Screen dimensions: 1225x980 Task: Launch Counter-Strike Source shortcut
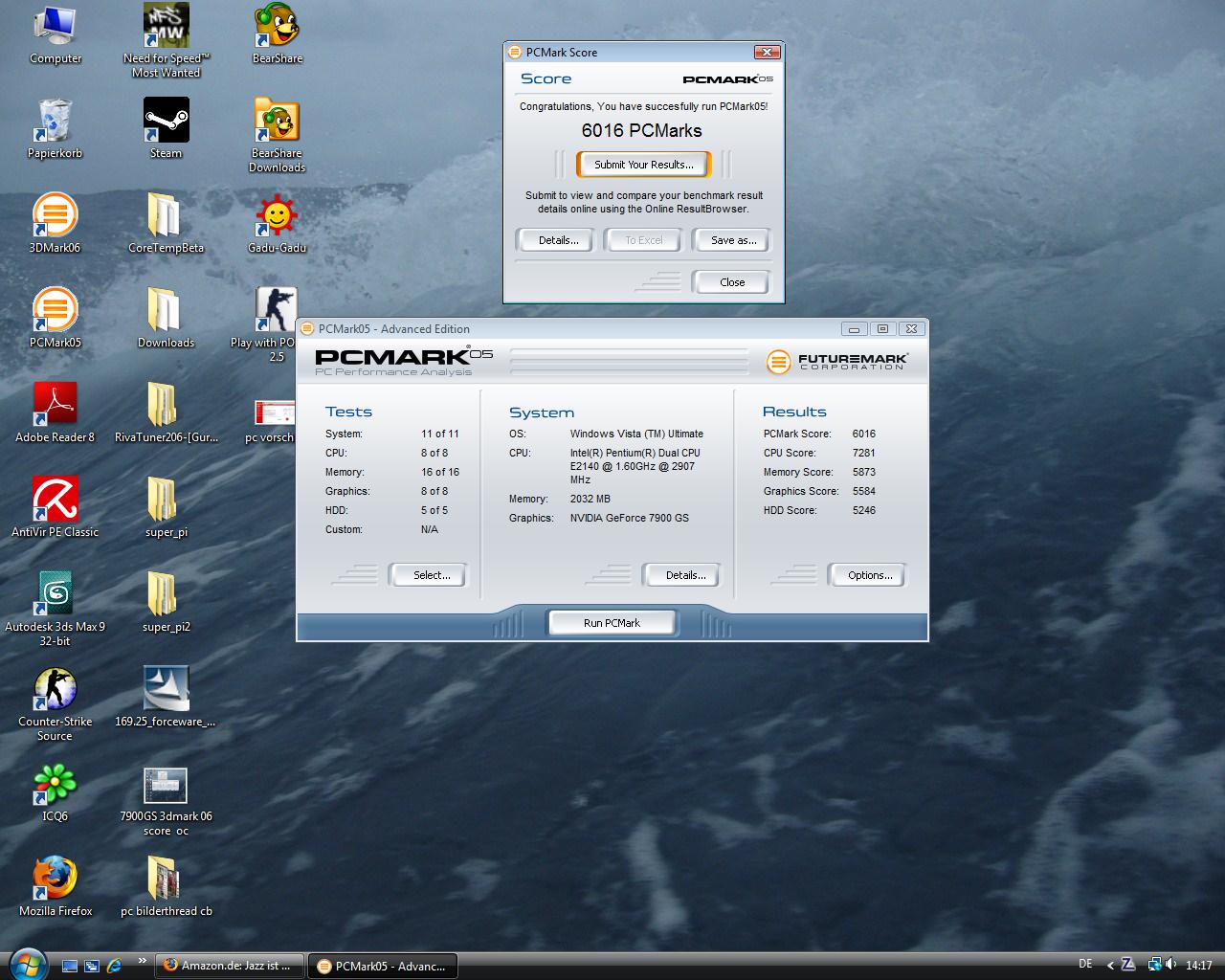point(55,703)
